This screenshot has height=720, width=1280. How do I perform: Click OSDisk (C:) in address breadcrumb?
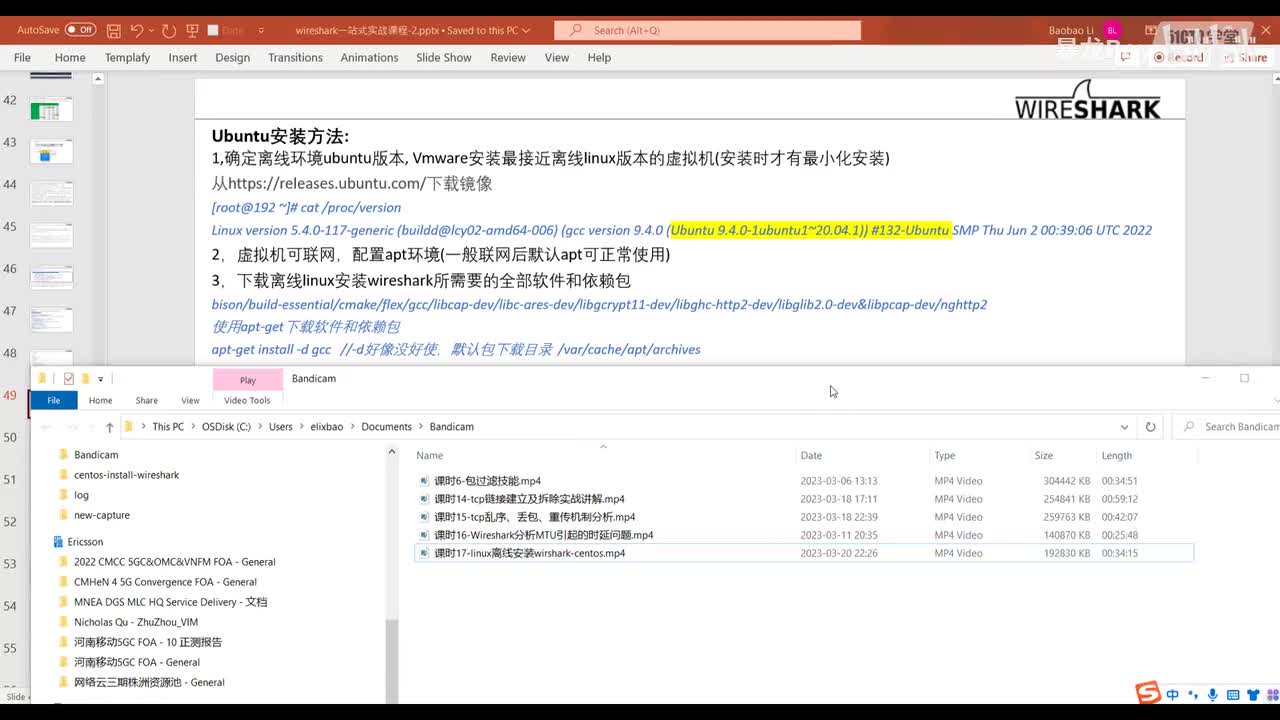(226, 427)
